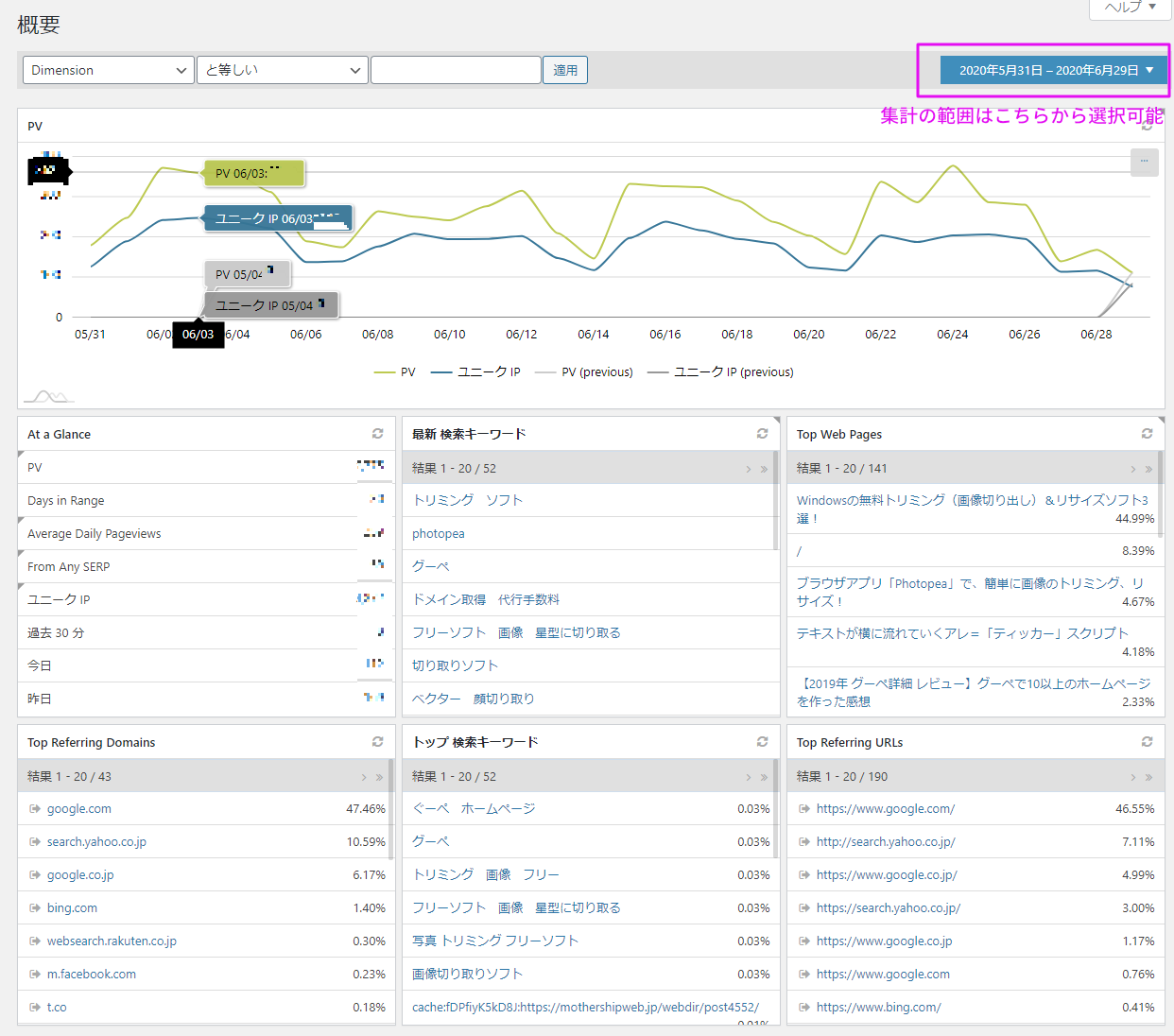Image resolution: width=1174 pixels, height=1036 pixels.
Task: Toggle ユニーク IP series in chart legend
Action: point(475,372)
